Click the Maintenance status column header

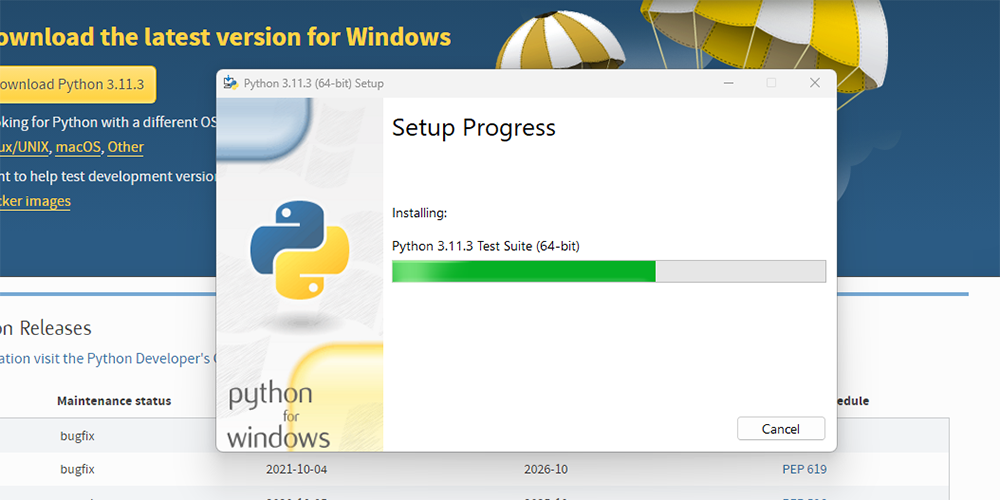tap(114, 401)
